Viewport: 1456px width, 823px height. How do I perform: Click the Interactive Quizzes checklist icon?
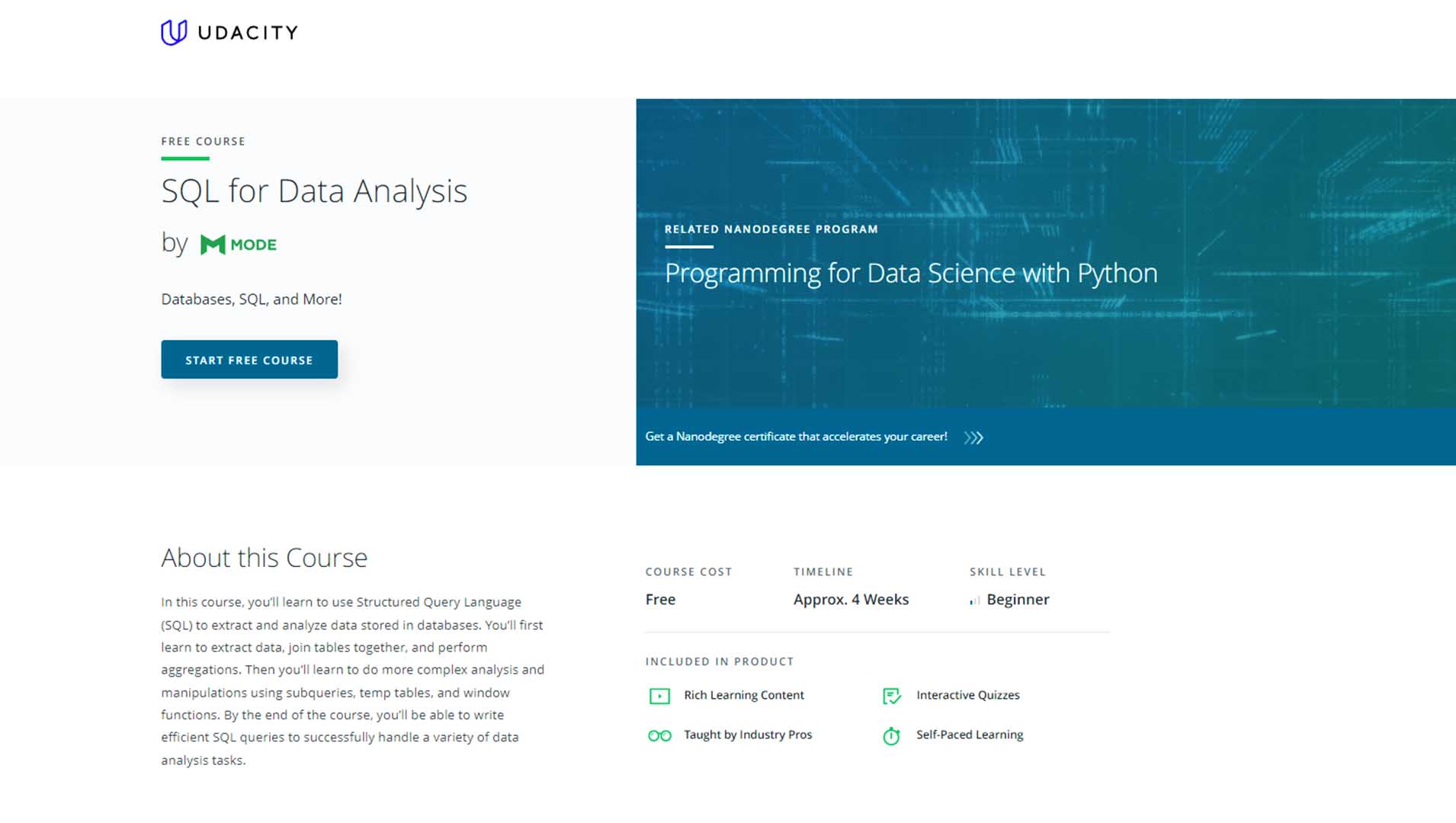[890, 696]
